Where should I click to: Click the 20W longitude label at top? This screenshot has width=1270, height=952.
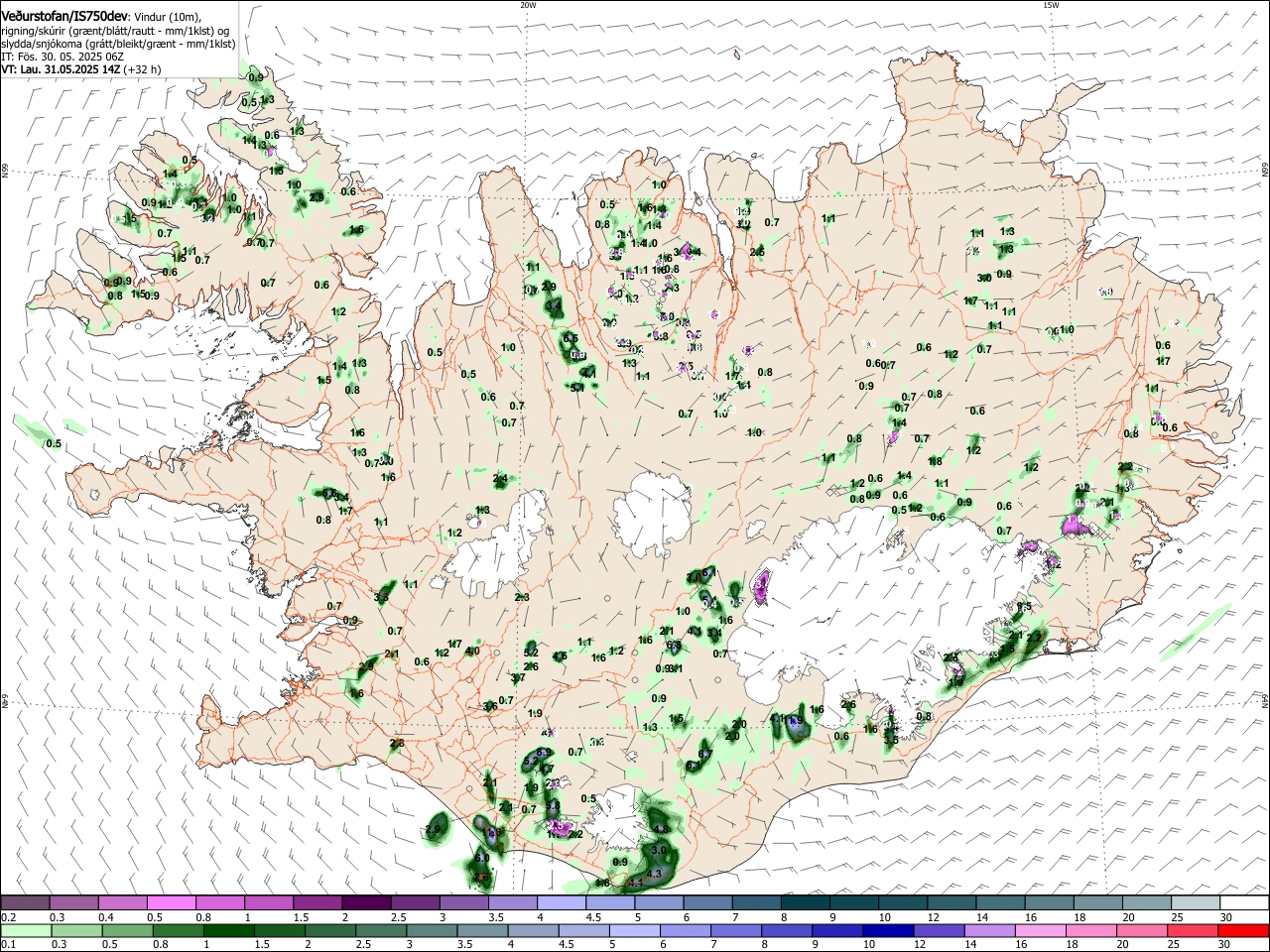click(528, 5)
